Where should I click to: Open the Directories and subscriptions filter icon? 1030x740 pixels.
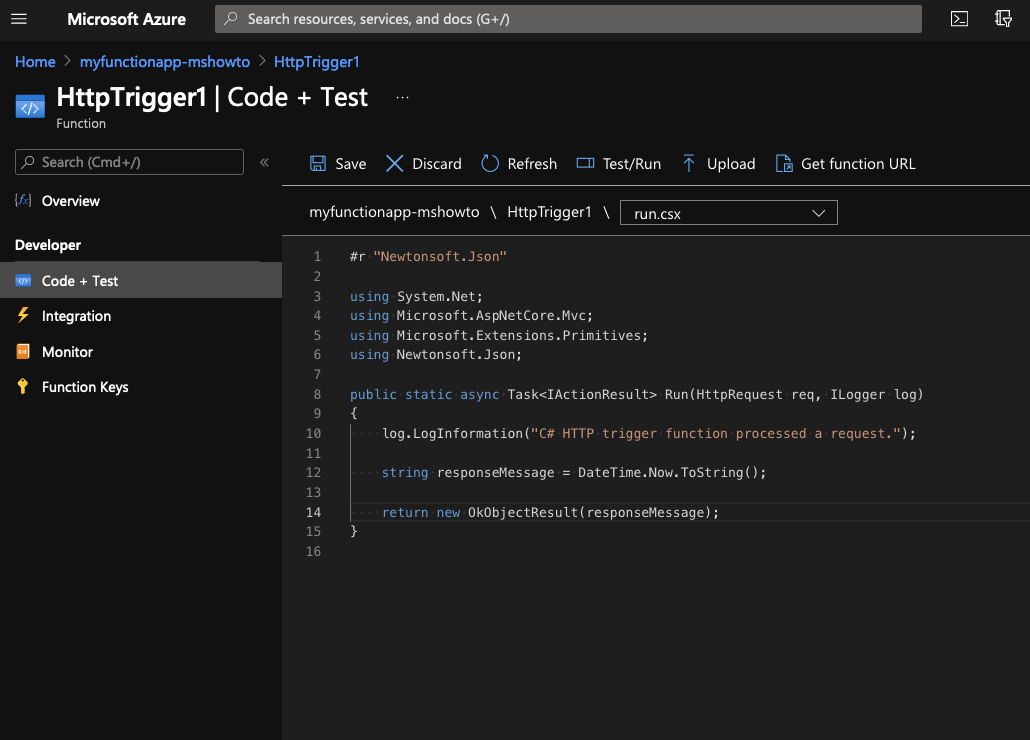(x=1003, y=19)
